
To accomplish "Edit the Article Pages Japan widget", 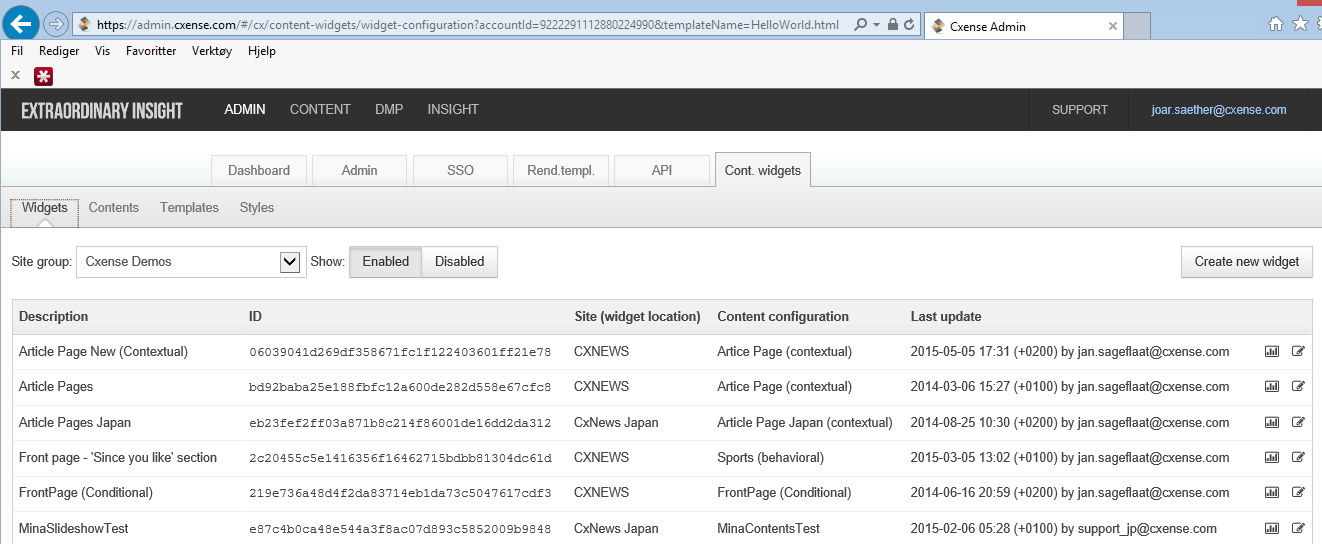I will pyautogui.click(x=1299, y=422).
